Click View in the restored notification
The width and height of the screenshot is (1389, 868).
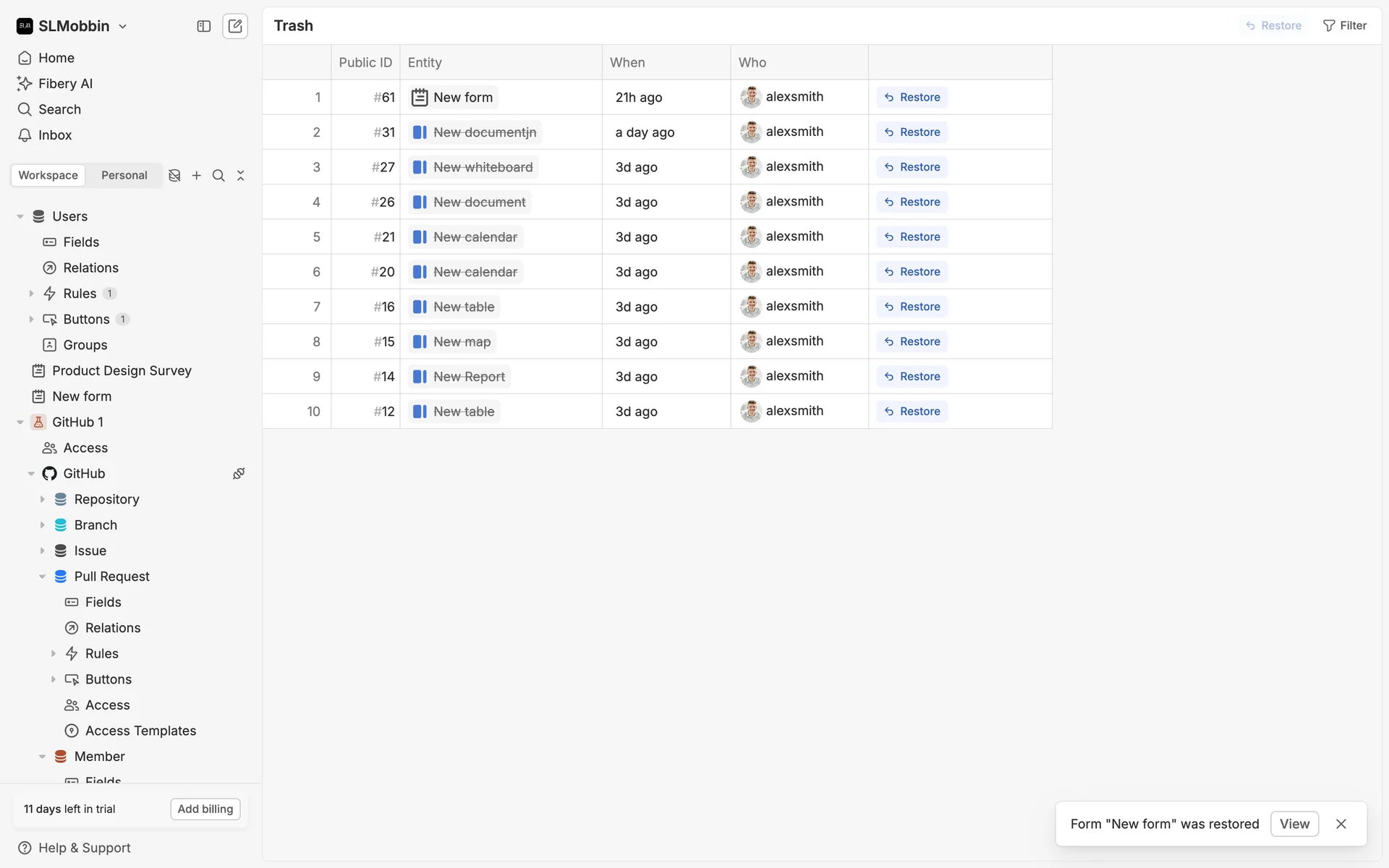click(x=1294, y=824)
